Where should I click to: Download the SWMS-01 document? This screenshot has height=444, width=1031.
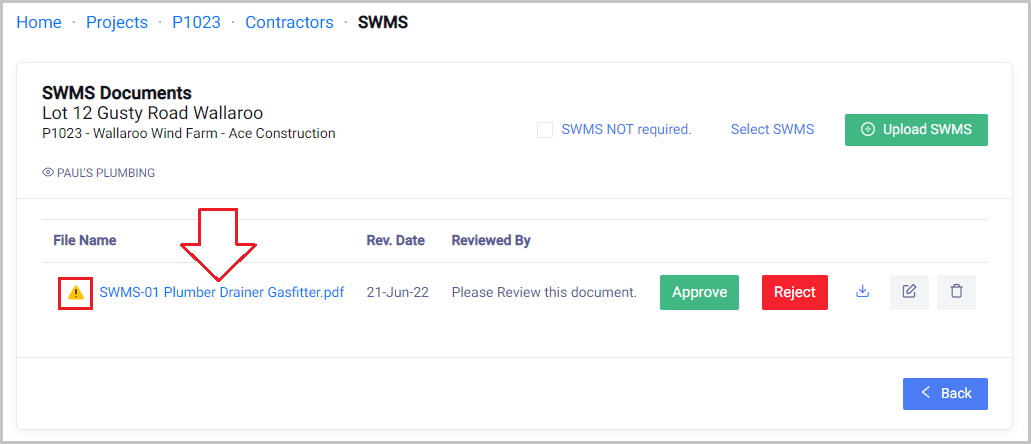863,292
